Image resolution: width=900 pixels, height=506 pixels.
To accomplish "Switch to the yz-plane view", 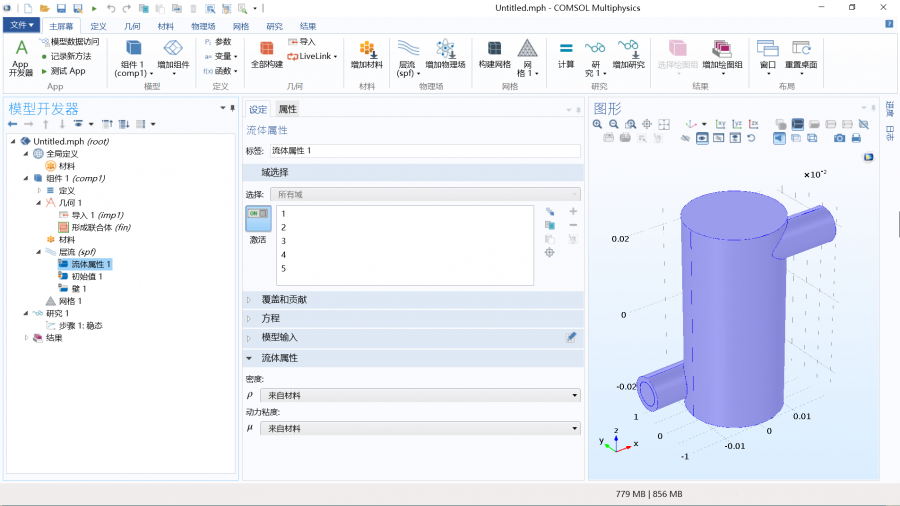I will click(x=737, y=124).
